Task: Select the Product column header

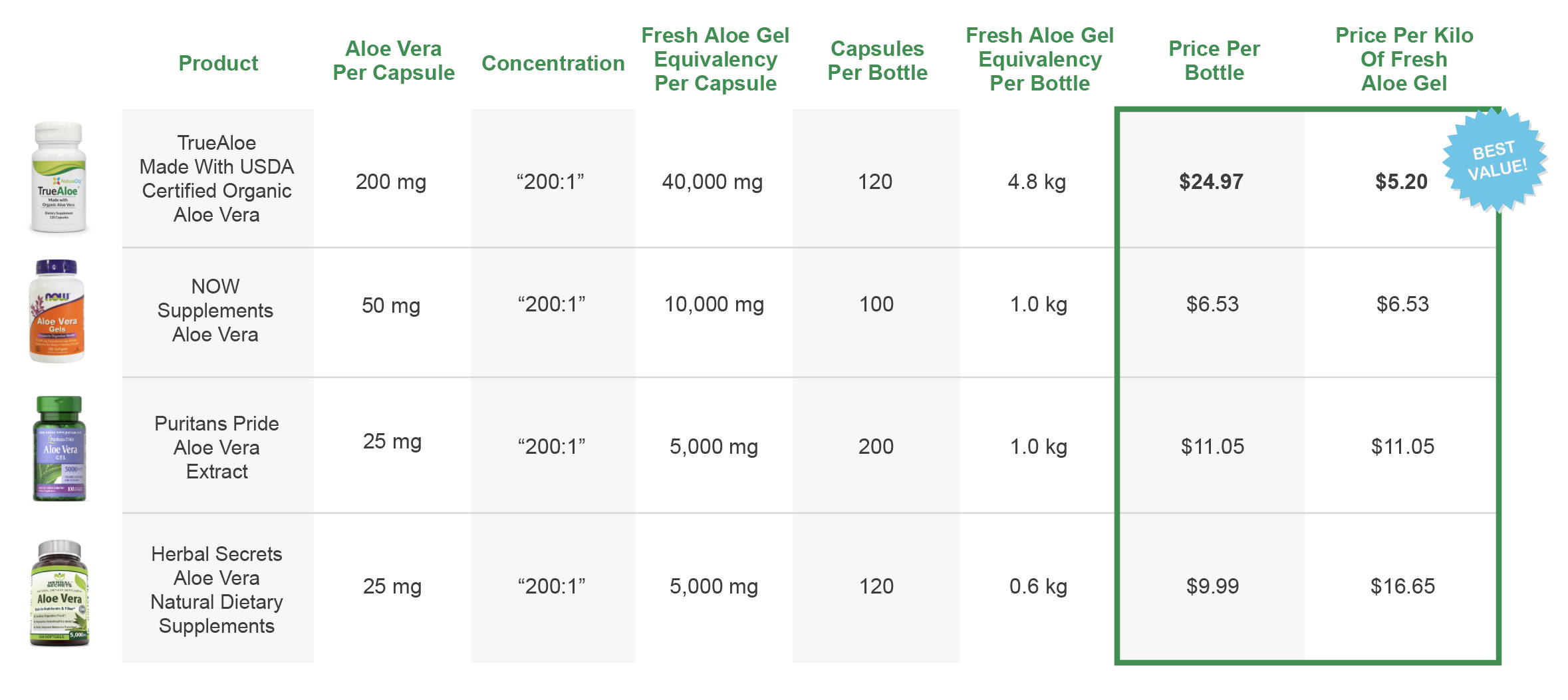Action: pyautogui.click(x=218, y=63)
